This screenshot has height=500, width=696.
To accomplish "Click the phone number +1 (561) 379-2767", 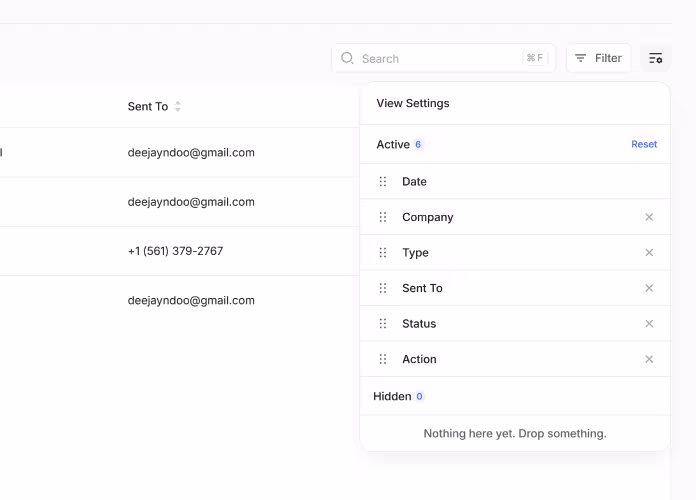I will pyautogui.click(x=175, y=251).
